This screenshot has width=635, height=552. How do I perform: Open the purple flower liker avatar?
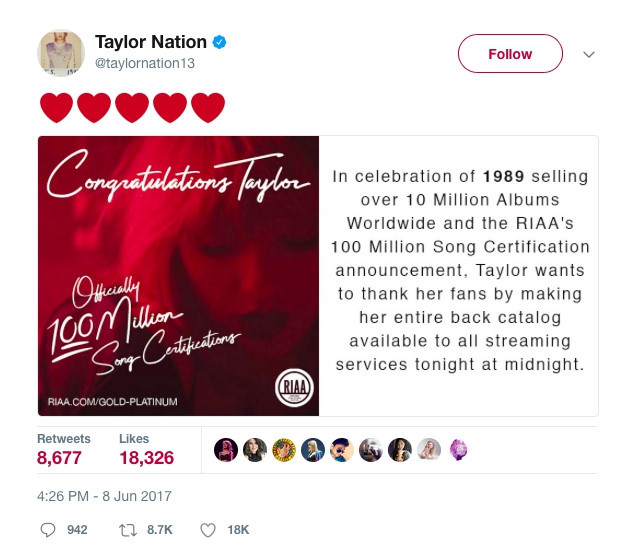458,450
